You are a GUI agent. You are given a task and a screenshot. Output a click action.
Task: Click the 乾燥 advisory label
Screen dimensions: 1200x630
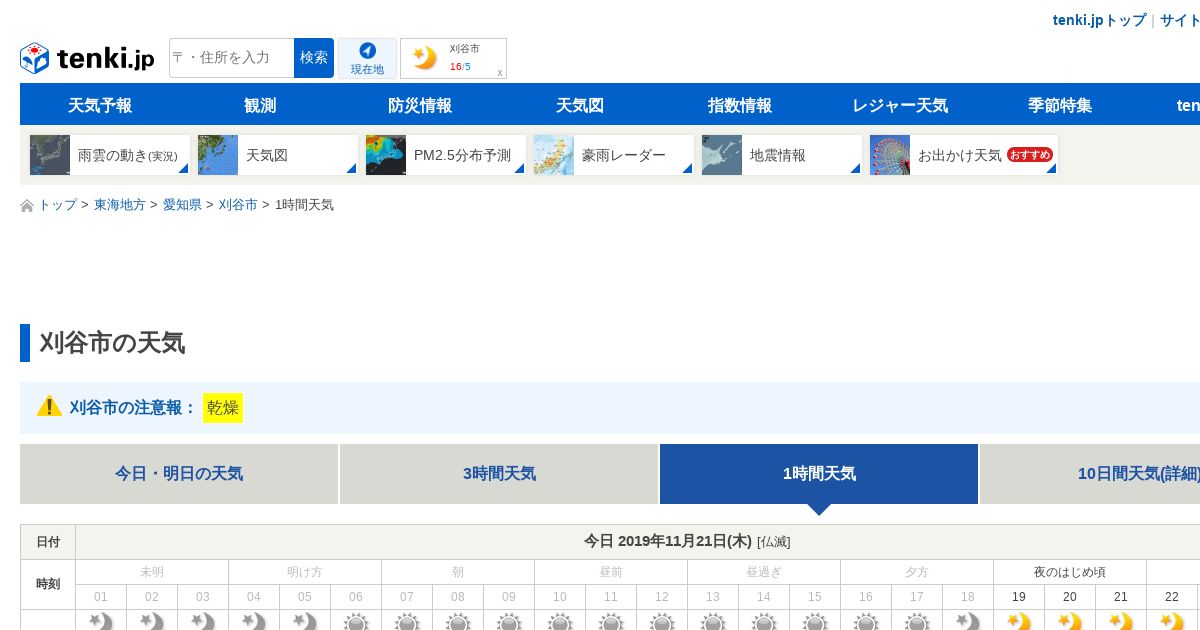[x=223, y=407]
